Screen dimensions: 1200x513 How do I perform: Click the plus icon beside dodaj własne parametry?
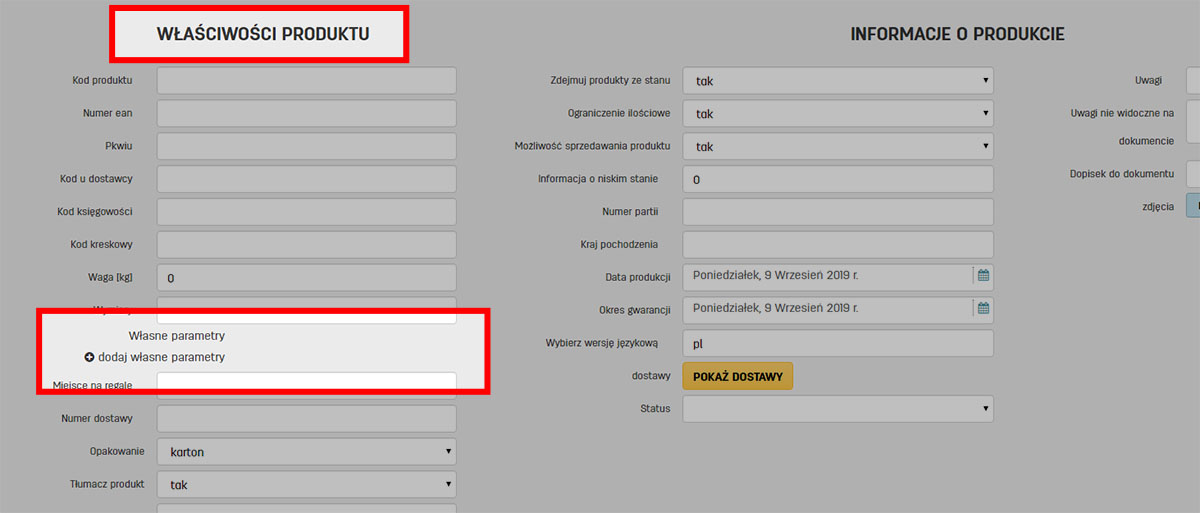(89, 357)
